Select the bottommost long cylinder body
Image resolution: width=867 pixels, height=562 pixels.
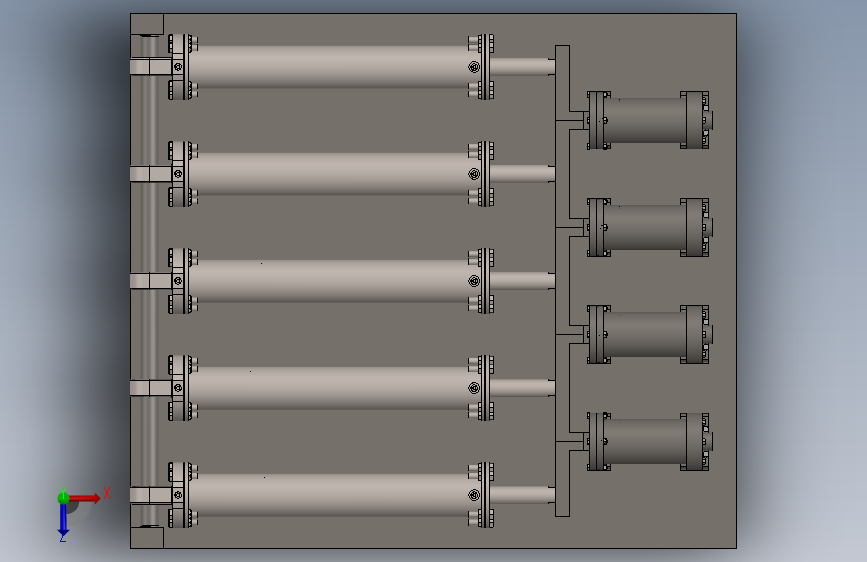tap(332, 495)
